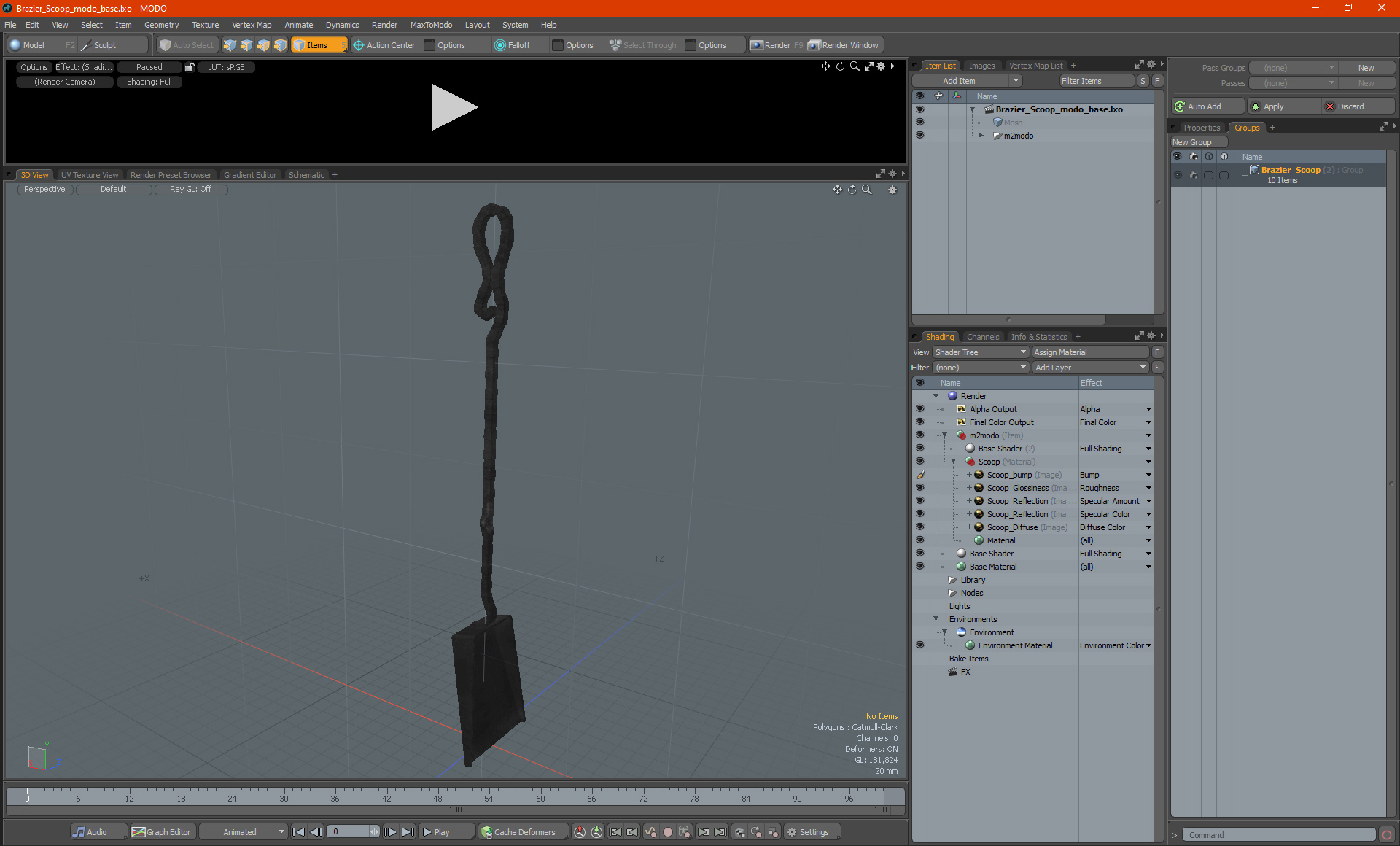Screen dimensions: 1400x846
Task: Select Polygons selection mode icon
Action: pyautogui.click(x=263, y=45)
